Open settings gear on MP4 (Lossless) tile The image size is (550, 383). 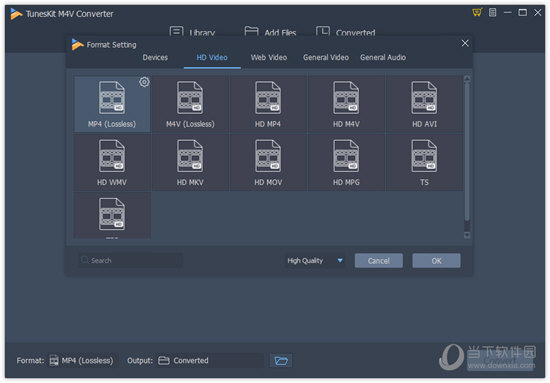tap(144, 82)
